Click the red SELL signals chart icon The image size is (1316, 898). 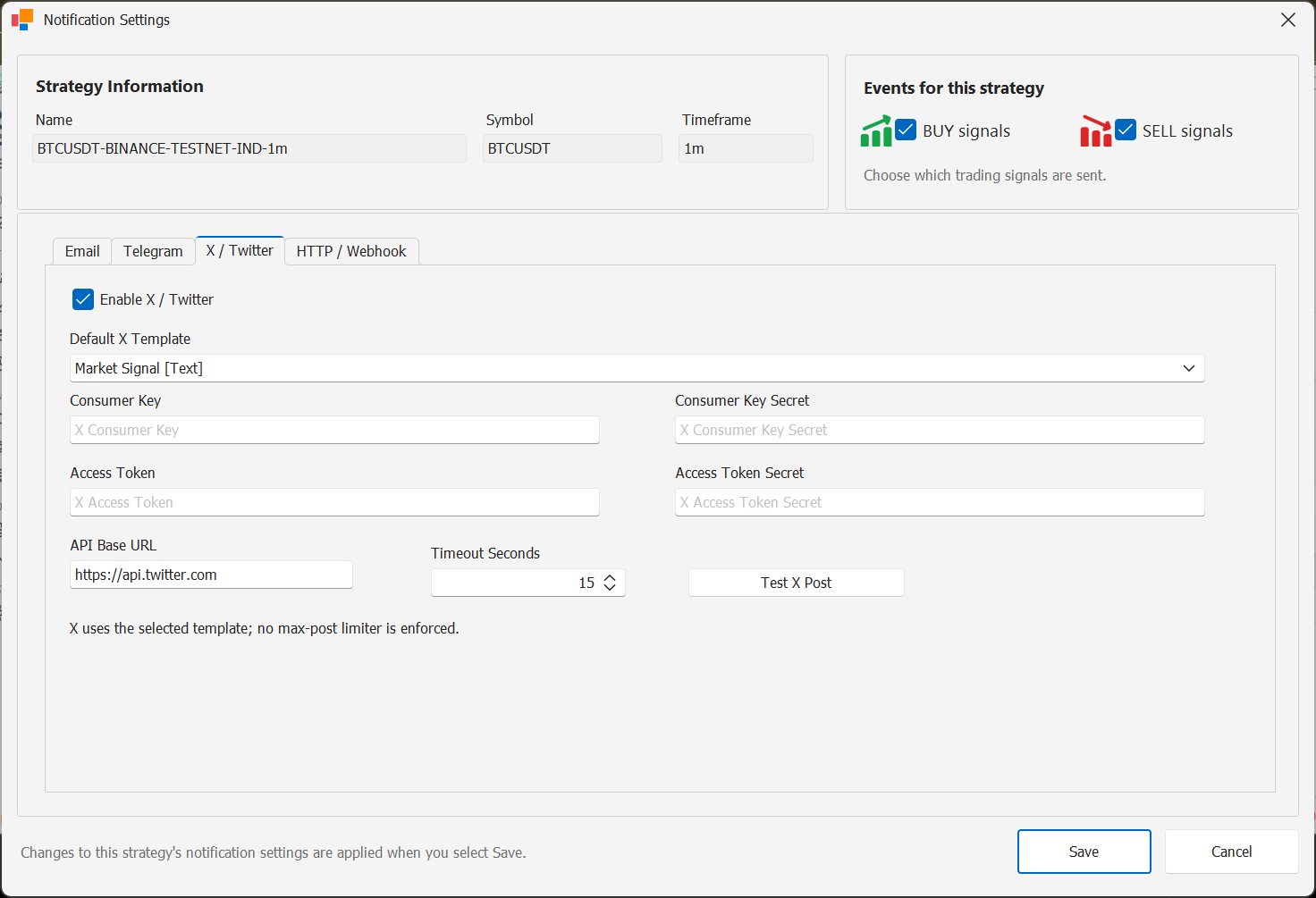pyautogui.click(x=1096, y=130)
